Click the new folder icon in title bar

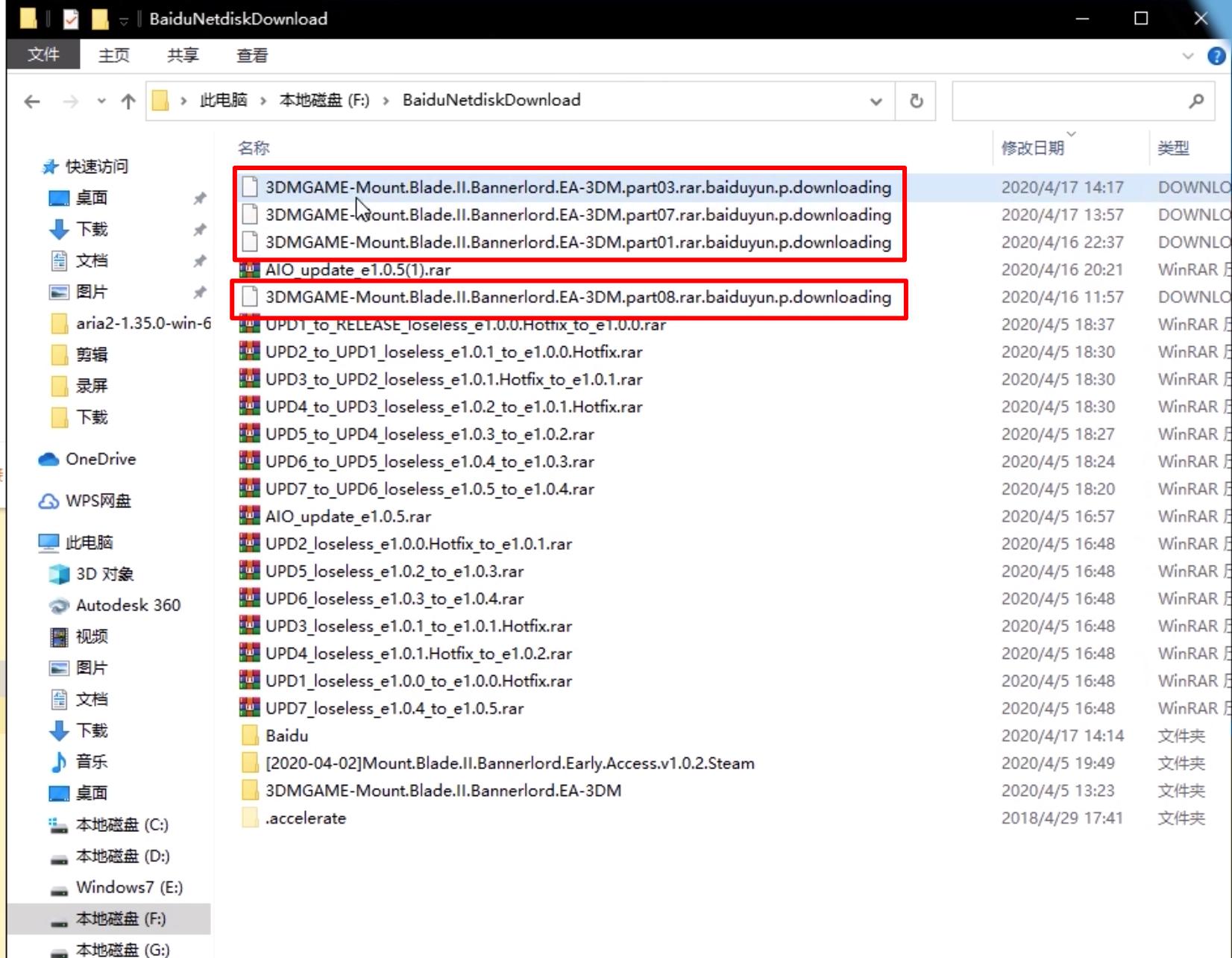pyautogui.click(x=100, y=19)
